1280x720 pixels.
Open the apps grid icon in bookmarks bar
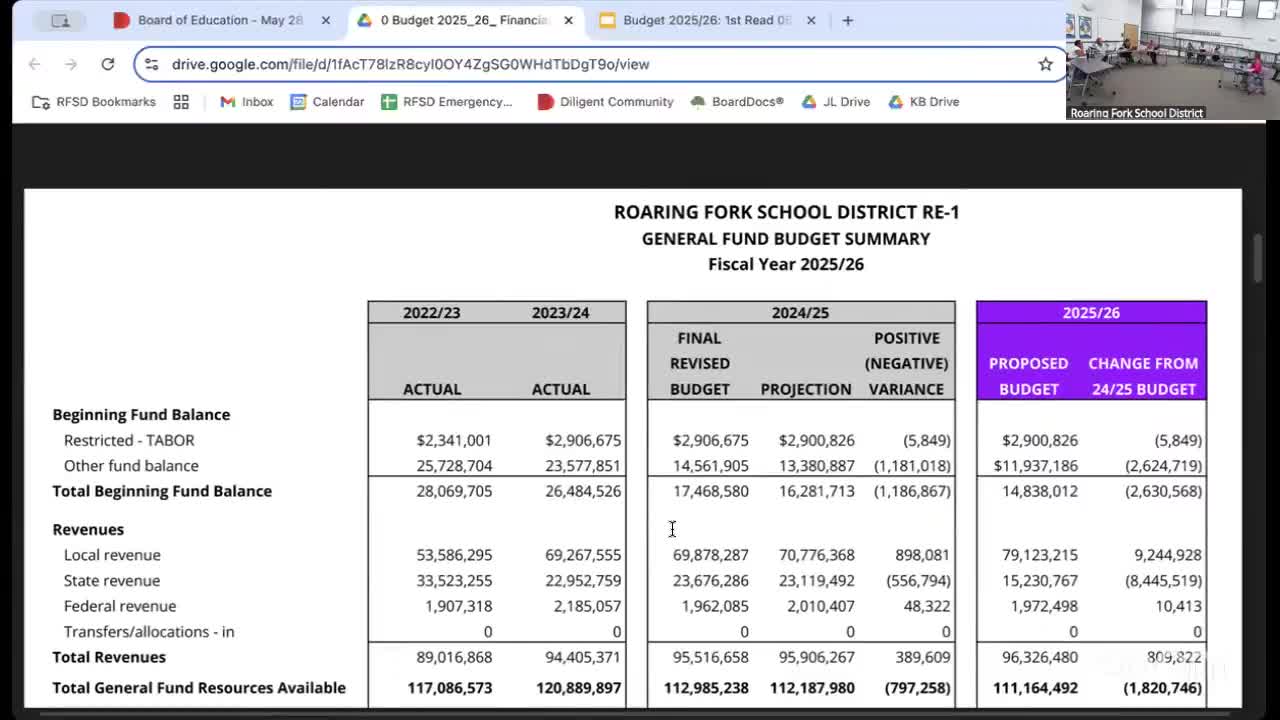181,102
